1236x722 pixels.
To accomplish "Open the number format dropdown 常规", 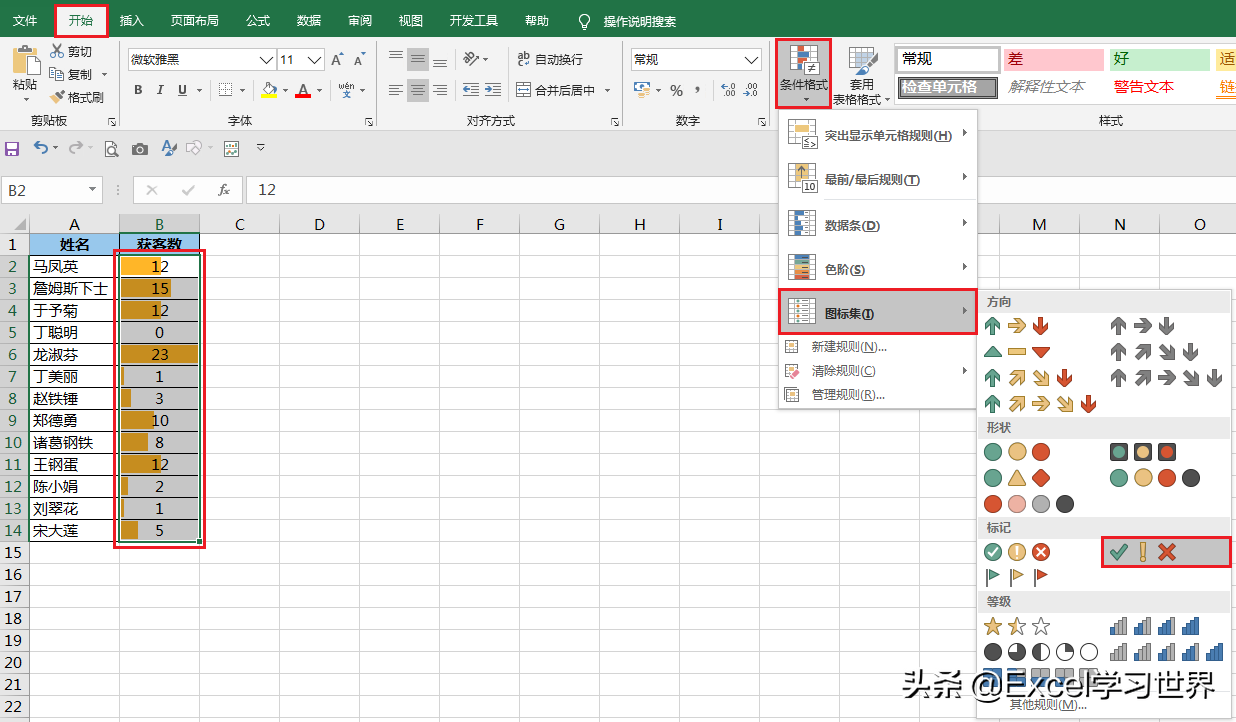I will pos(751,60).
